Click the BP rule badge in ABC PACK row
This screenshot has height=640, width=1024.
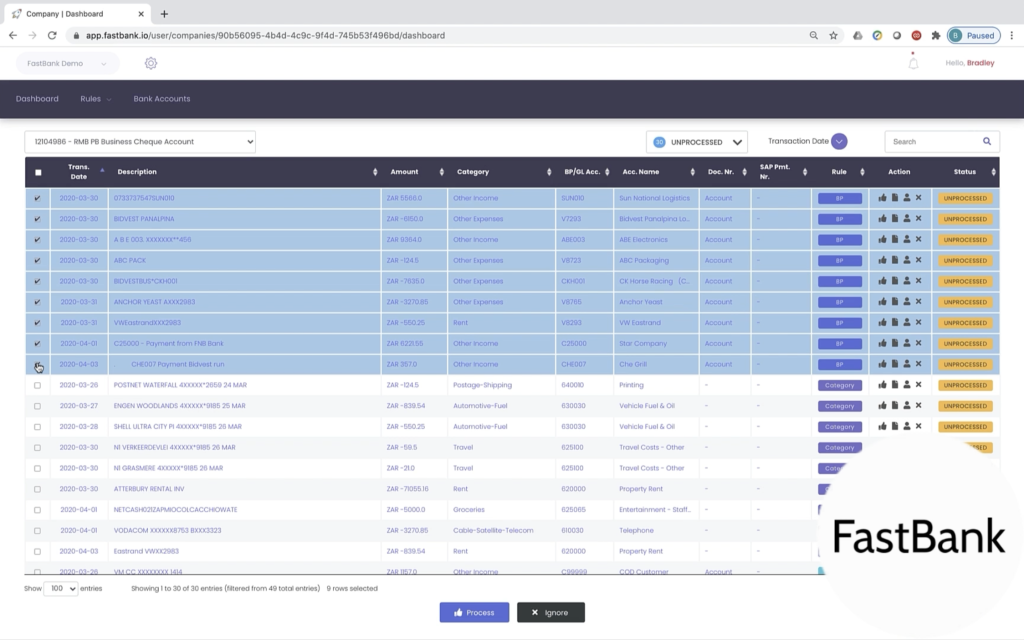tap(839, 261)
